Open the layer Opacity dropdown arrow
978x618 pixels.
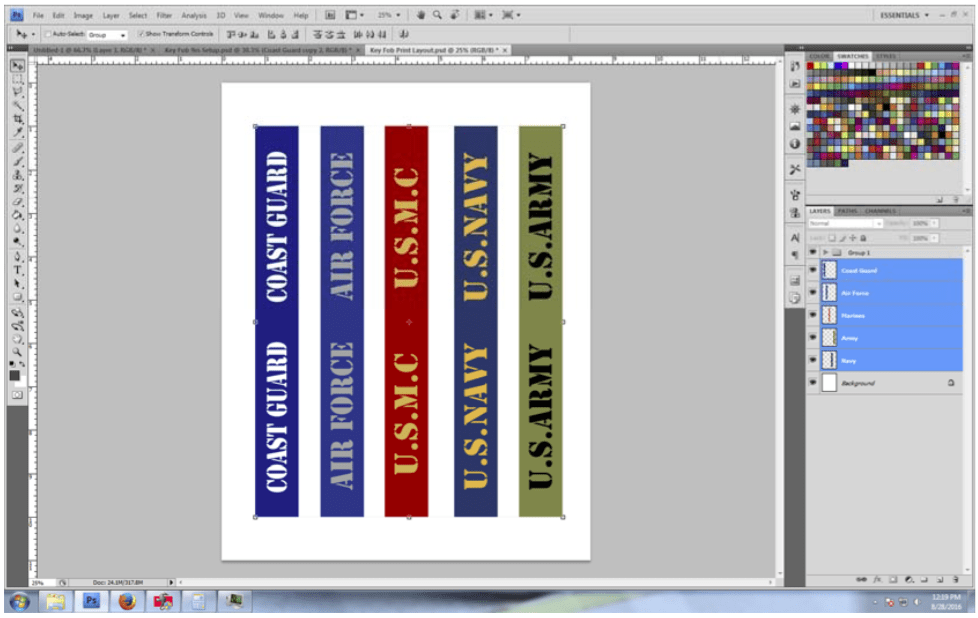coord(934,223)
